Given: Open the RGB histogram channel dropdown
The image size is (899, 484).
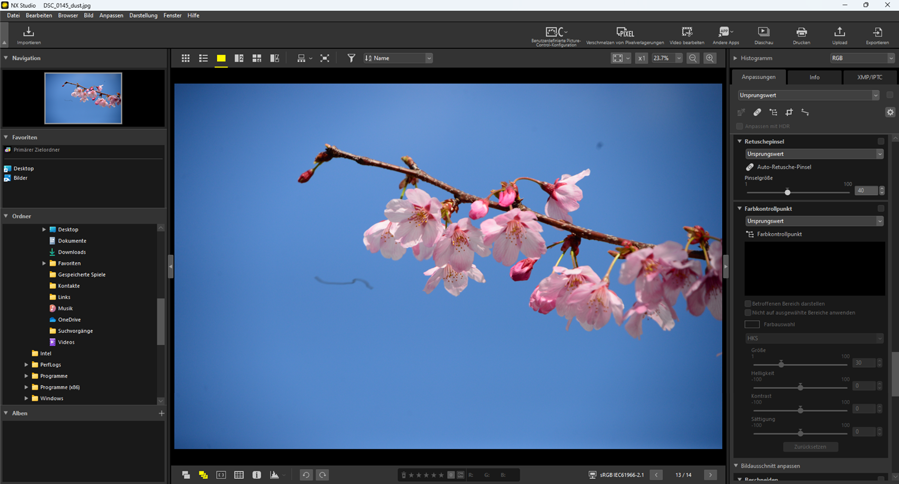Looking at the screenshot, I should (x=858, y=59).
